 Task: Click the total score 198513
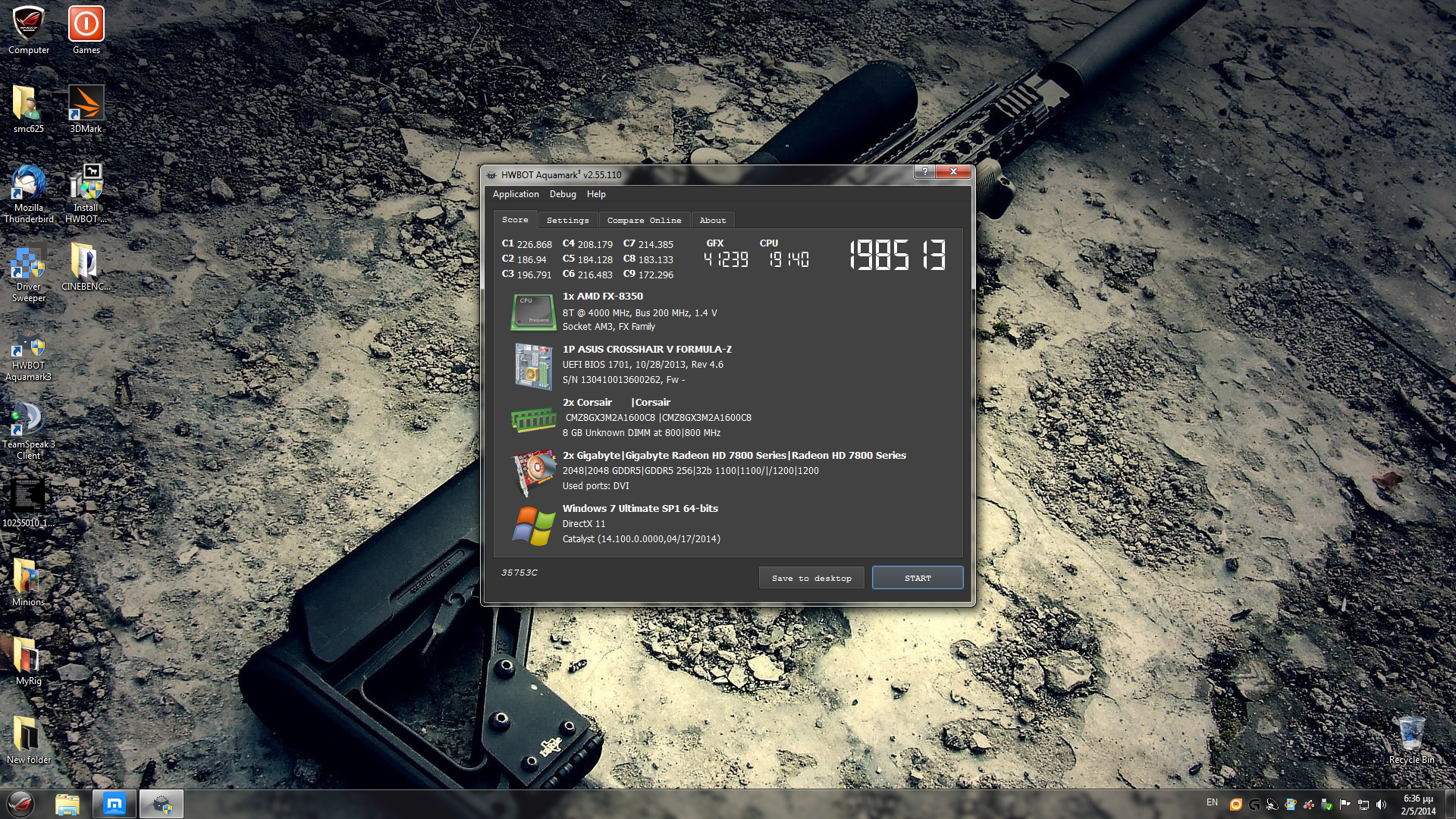point(897,256)
